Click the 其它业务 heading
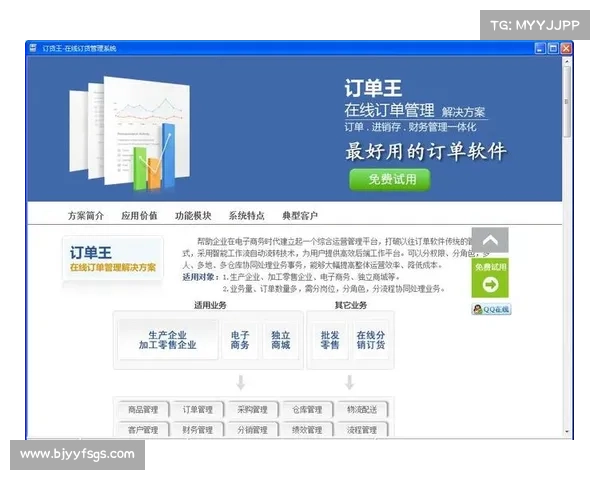 [x=351, y=305]
